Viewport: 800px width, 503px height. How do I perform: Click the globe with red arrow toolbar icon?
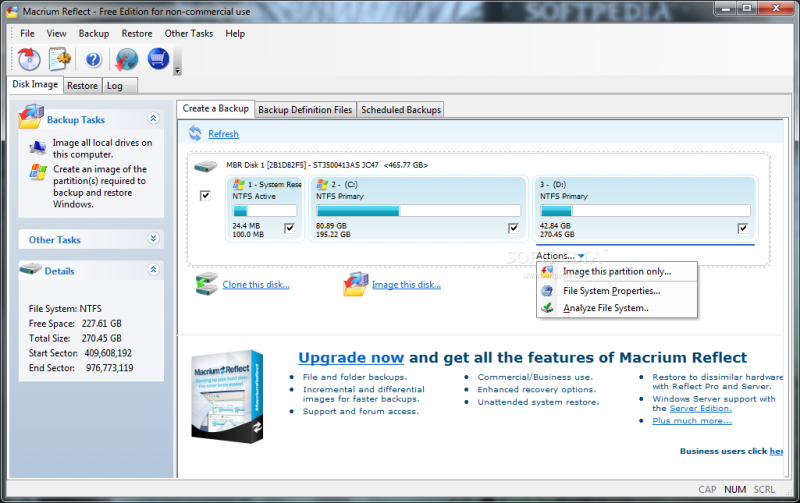pos(126,59)
